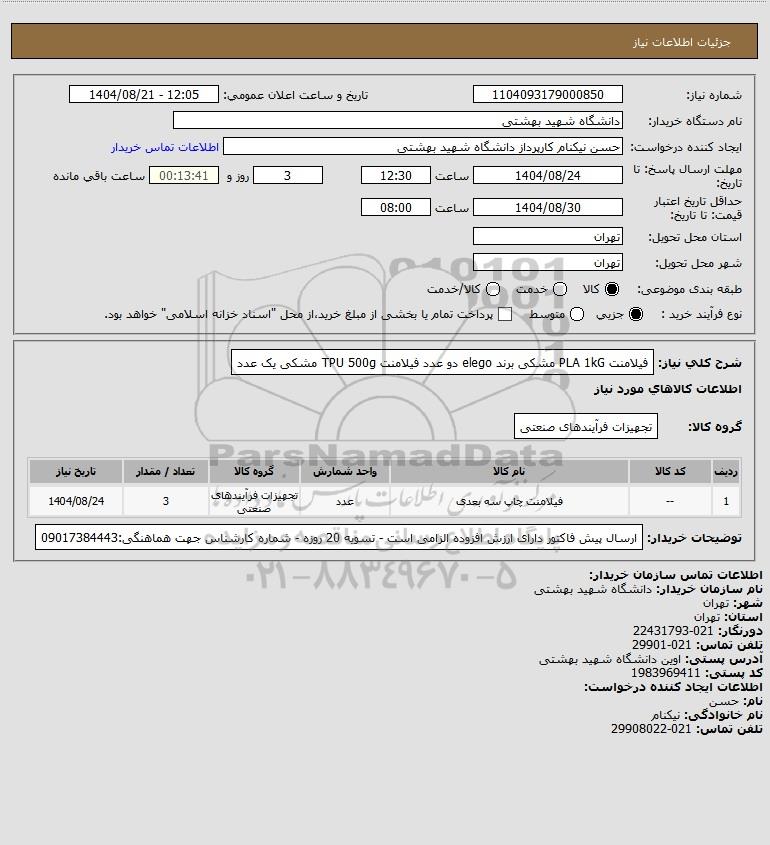
Task: Select the کالا/خدمت radio button
Action: pyautogui.click(x=492, y=289)
